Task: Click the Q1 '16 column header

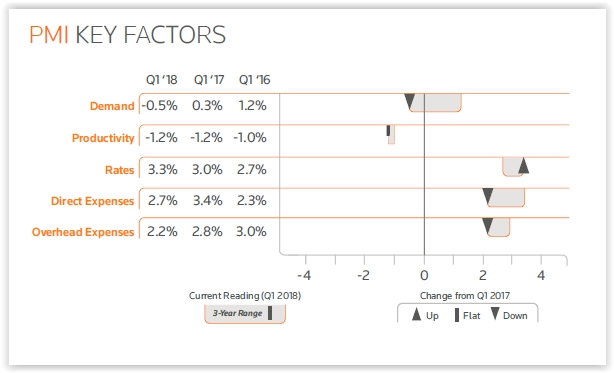Action: click(x=255, y=80)
